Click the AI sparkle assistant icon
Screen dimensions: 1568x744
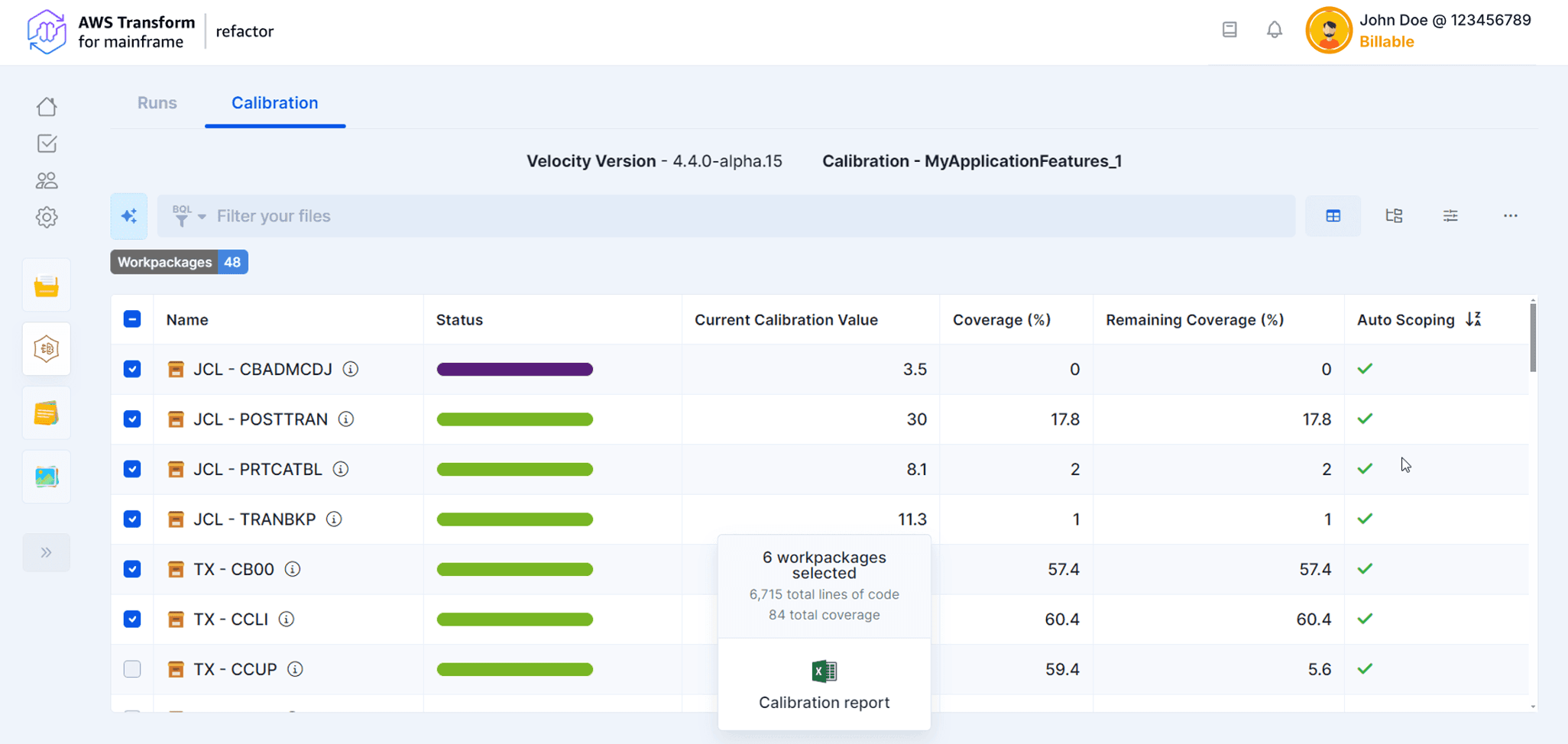coord(129,216)
